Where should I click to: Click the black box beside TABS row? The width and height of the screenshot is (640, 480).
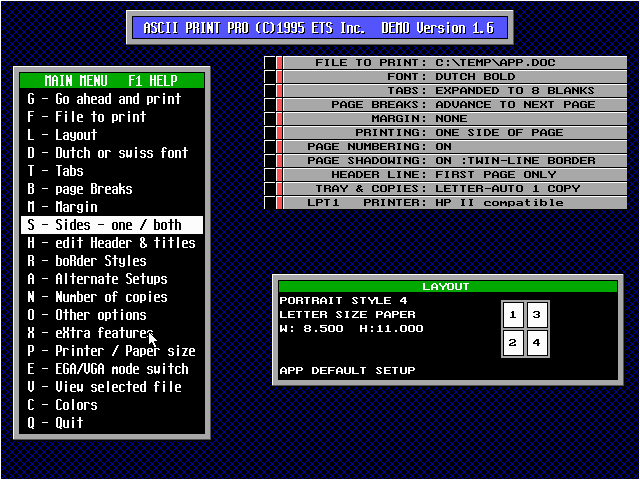tap(270, 91)
